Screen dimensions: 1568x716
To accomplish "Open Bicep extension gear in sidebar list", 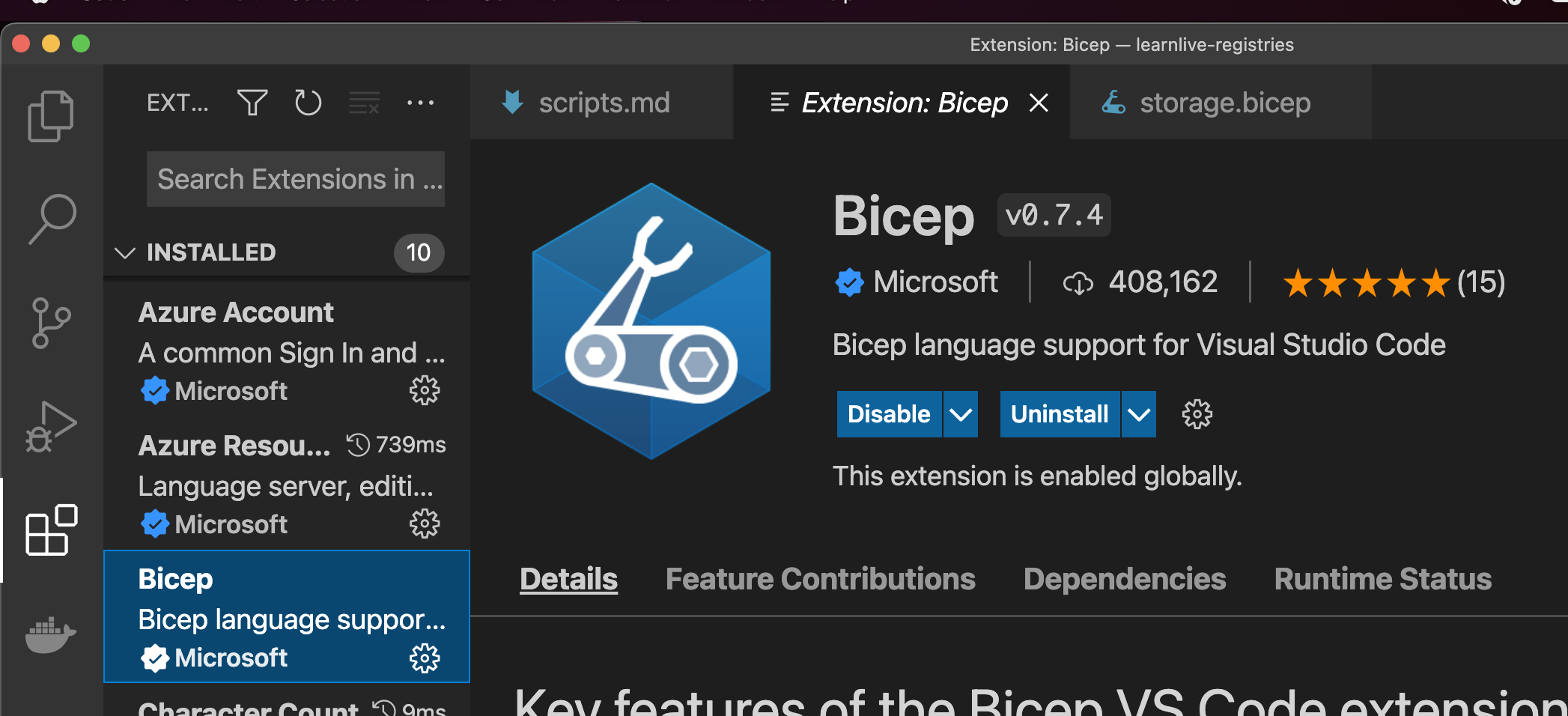I will coord(425,658).
